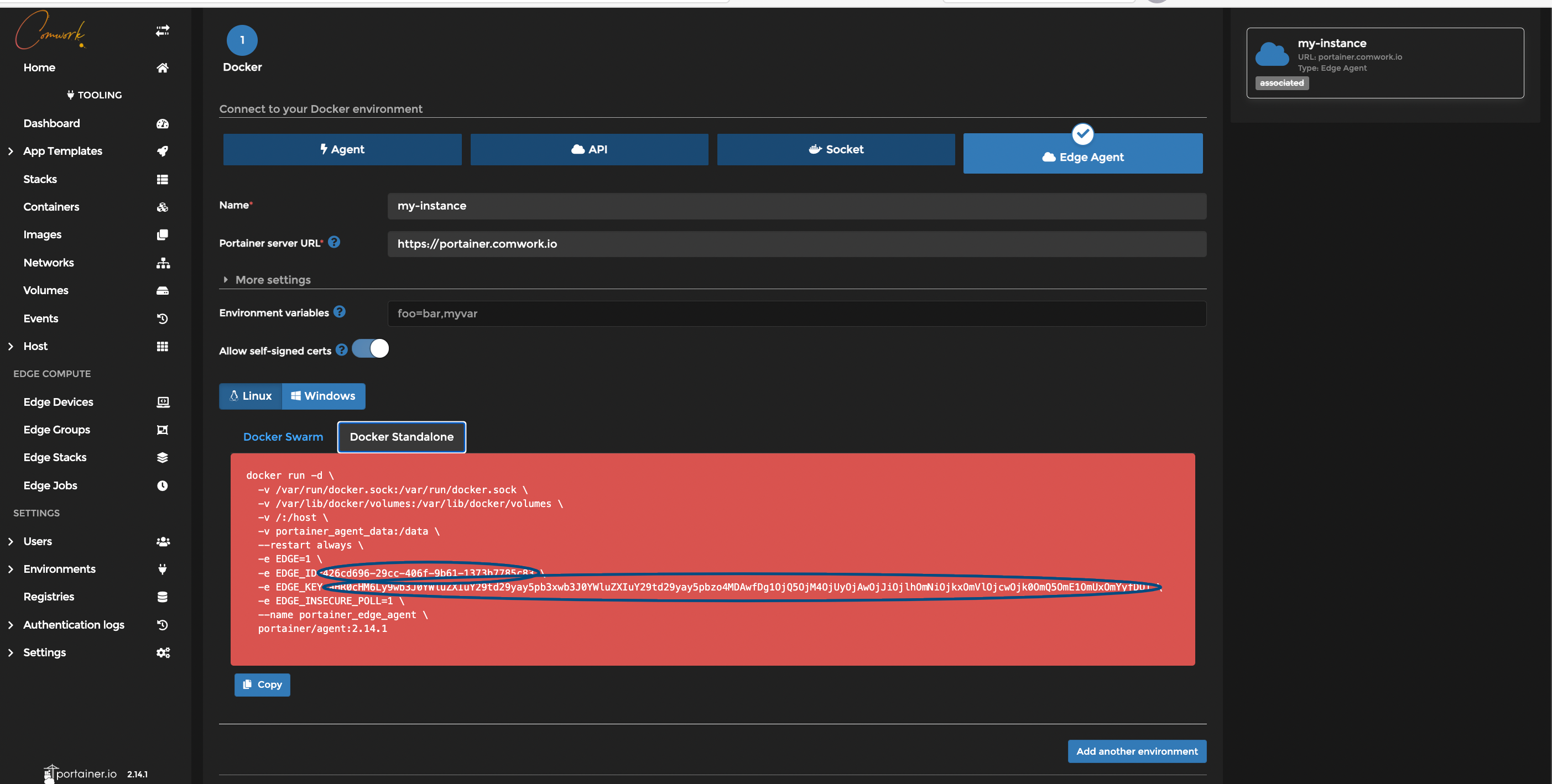Click the Portainer server URL help icon
This screenshot has width=1552, height=784.
pos(334,242)
